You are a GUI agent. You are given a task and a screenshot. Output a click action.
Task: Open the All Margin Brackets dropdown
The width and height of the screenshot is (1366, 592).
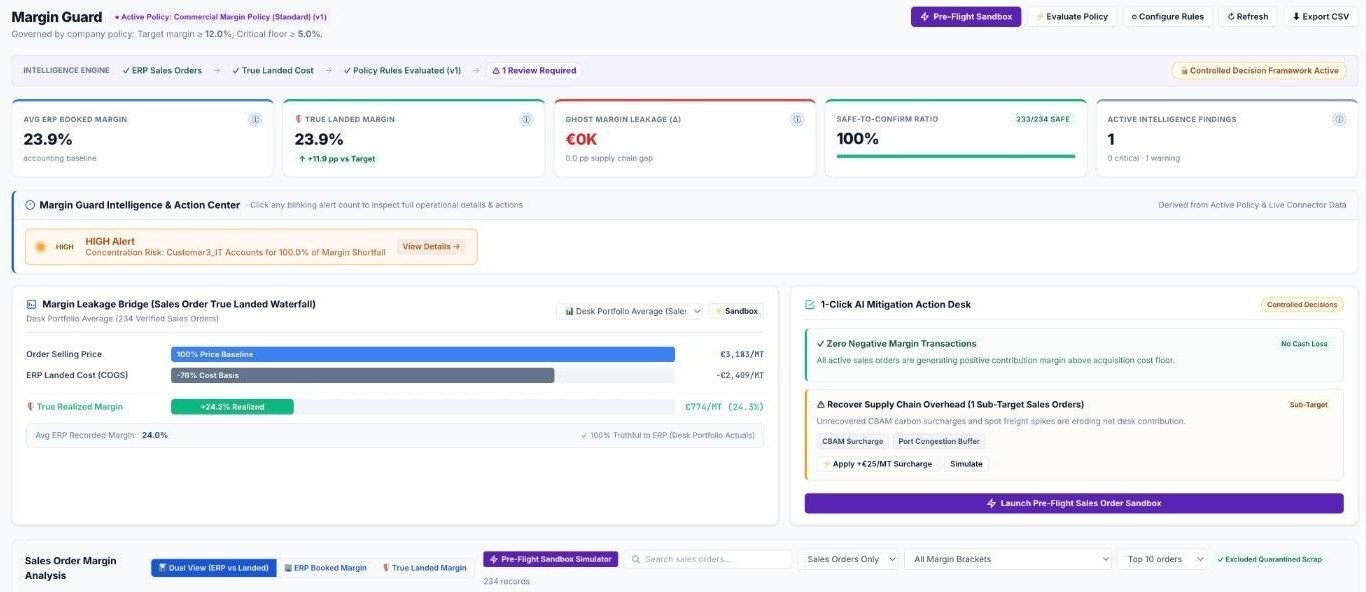coord(1008,559)
